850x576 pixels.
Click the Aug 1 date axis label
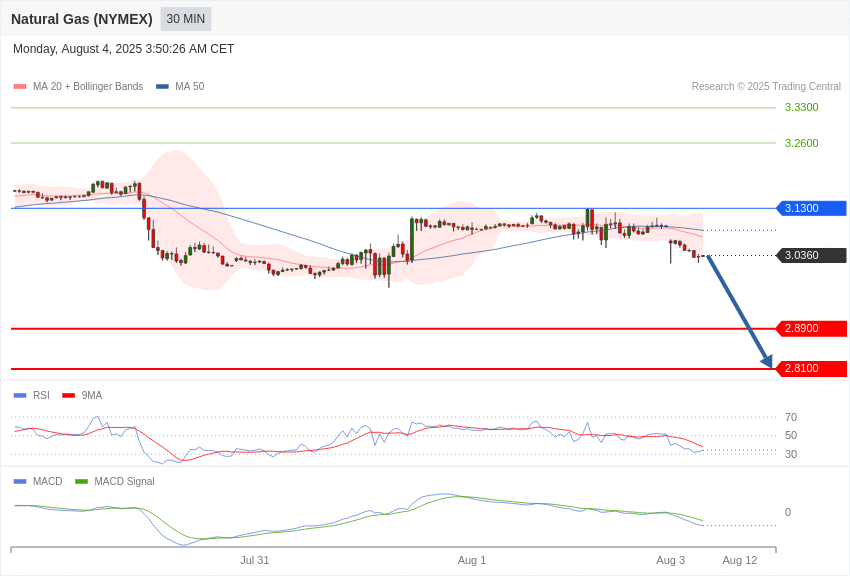click(x=472, y=560)
